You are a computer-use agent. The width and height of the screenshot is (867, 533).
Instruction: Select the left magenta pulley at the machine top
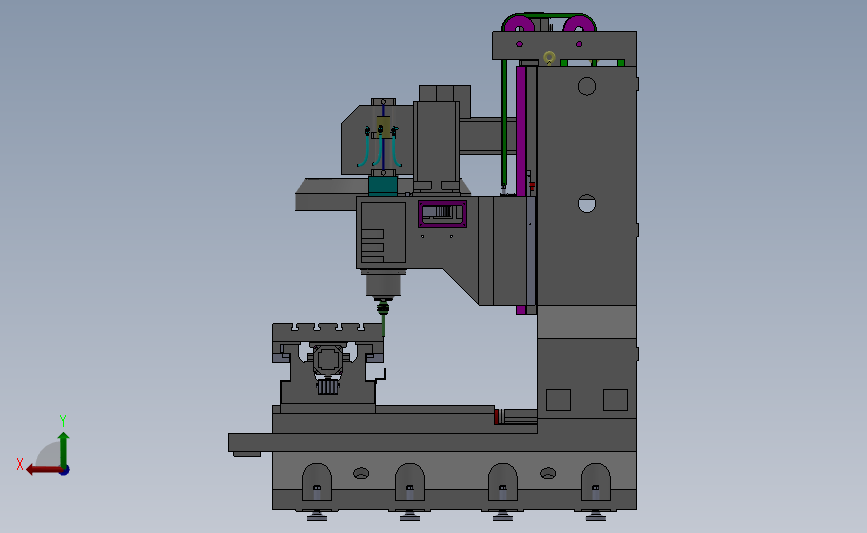(x=520, y=24)
